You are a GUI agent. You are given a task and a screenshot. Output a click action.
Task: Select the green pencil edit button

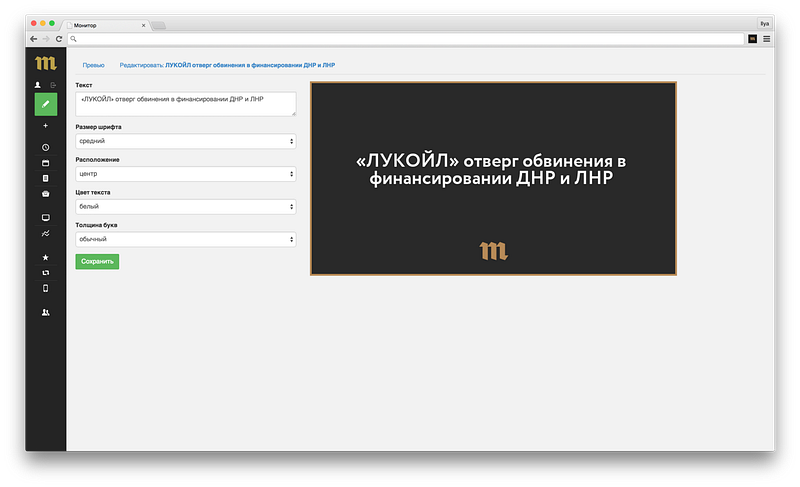tap(46, 104)
